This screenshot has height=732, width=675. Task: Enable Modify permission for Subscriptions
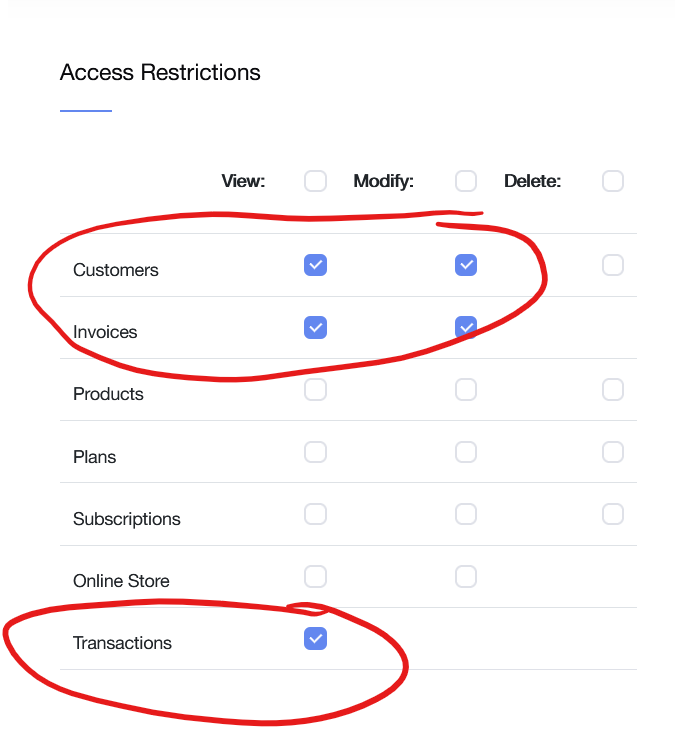[466, 514]
